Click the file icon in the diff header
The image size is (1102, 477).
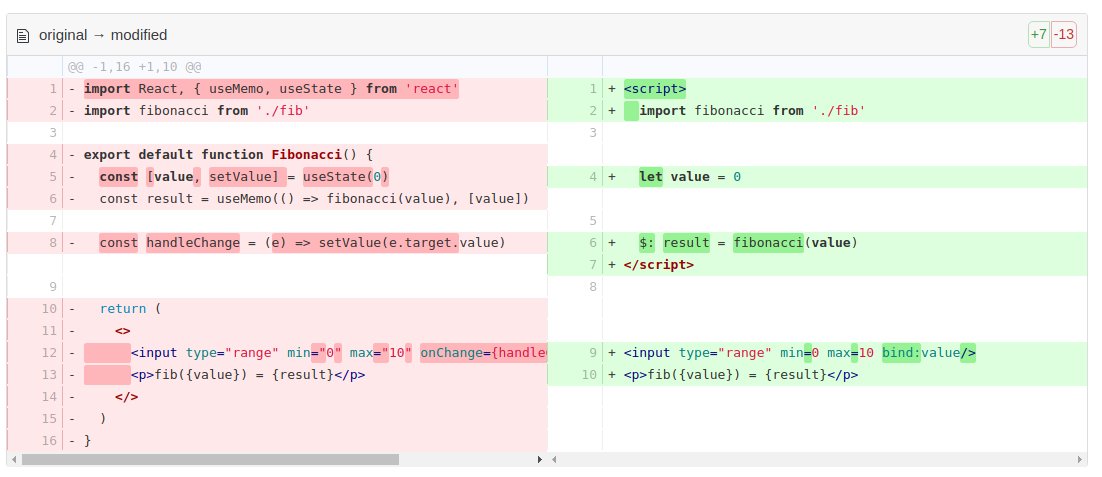(x=23, y=35)
